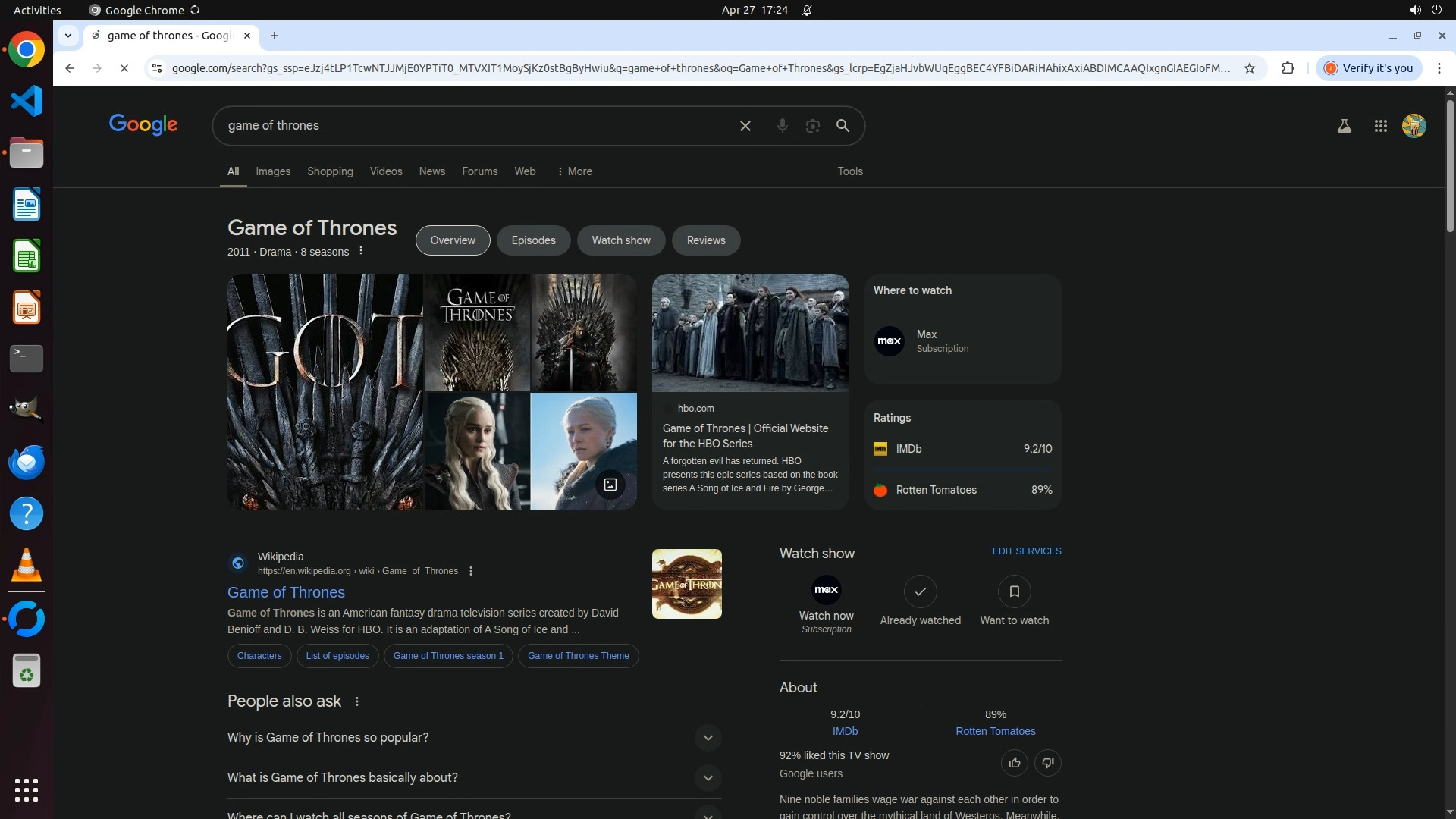Switch to the Images tab
This screenshot has width=1456, height=819.
click(273, 171)
